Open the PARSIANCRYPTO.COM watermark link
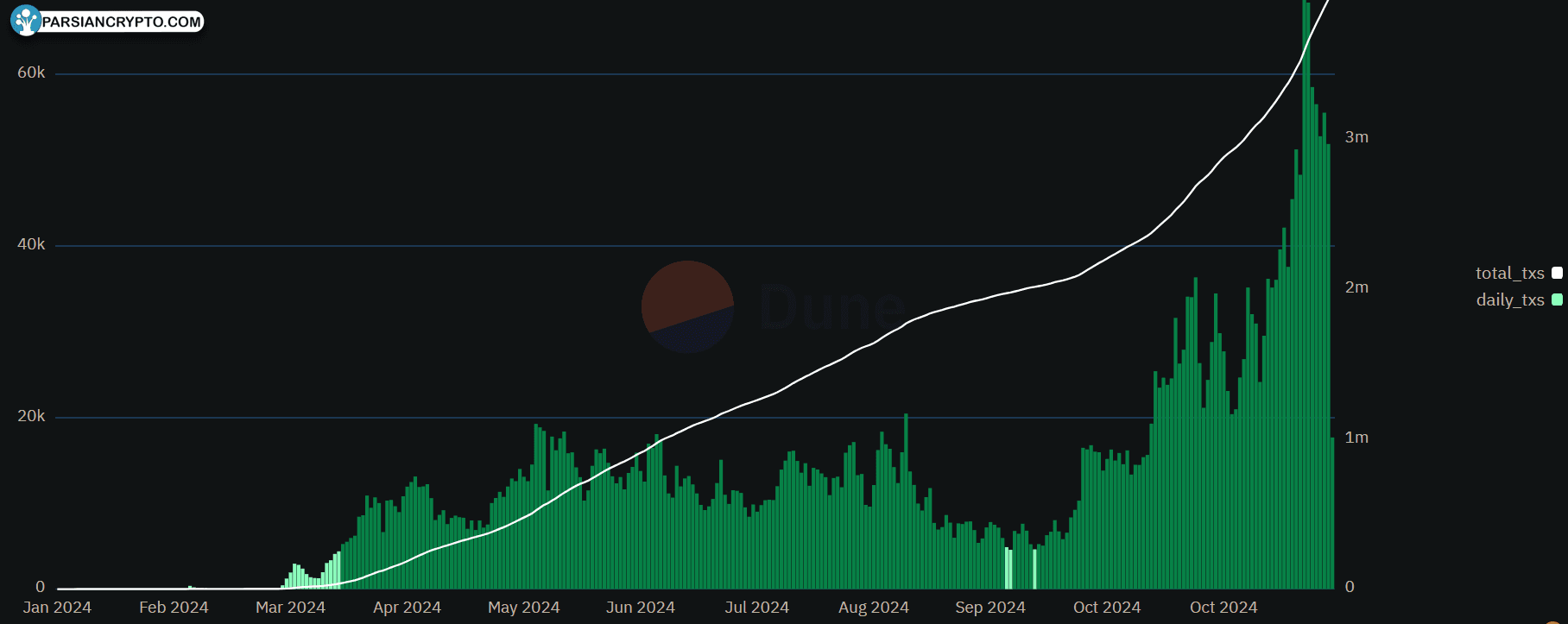 (122, 22)
